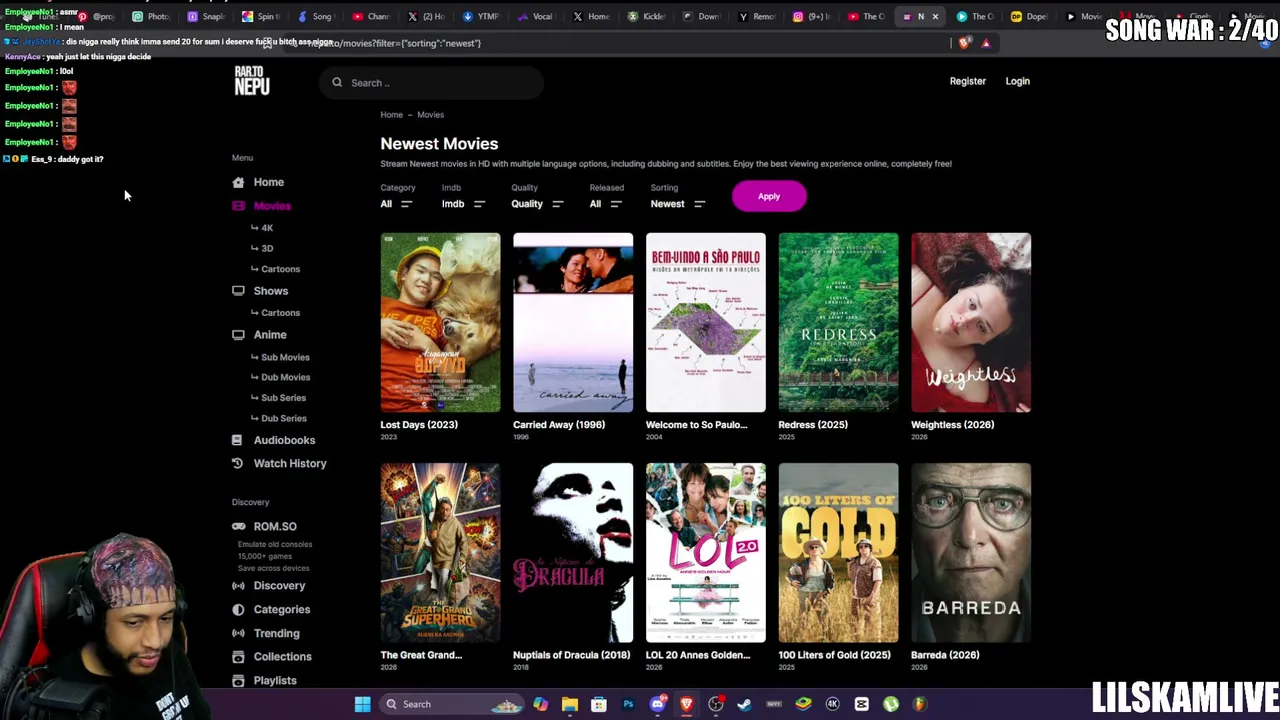The image size is (1280, 720).
Task: Open the Category filter dropdown
Action: pos(396,204)
